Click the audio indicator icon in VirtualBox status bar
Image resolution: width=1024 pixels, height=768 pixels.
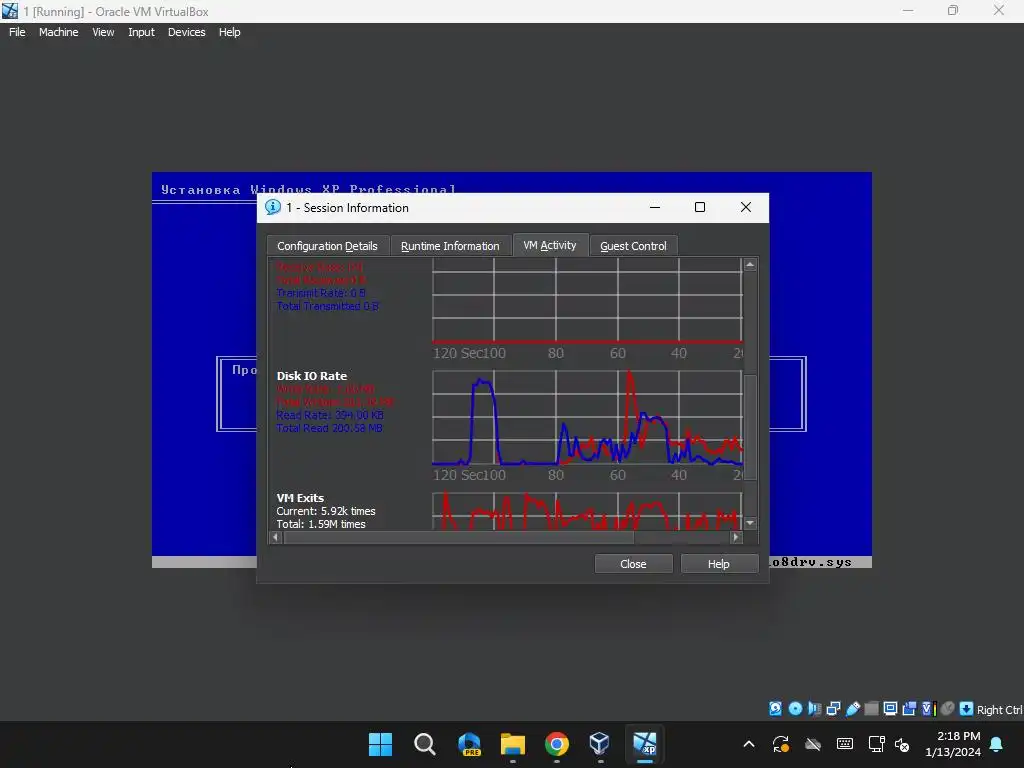(814, 709)
